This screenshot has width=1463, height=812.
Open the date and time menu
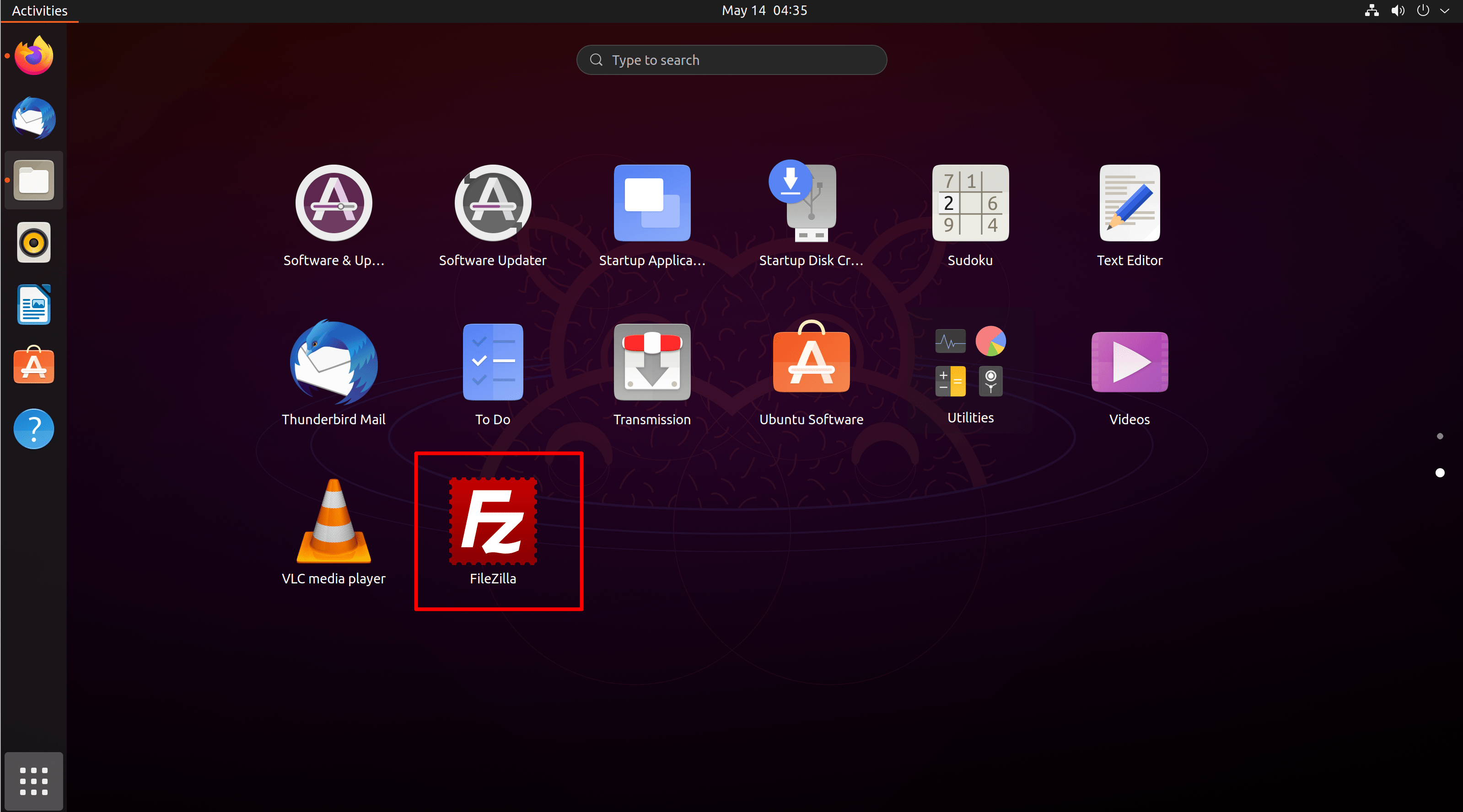pos(764,11)
